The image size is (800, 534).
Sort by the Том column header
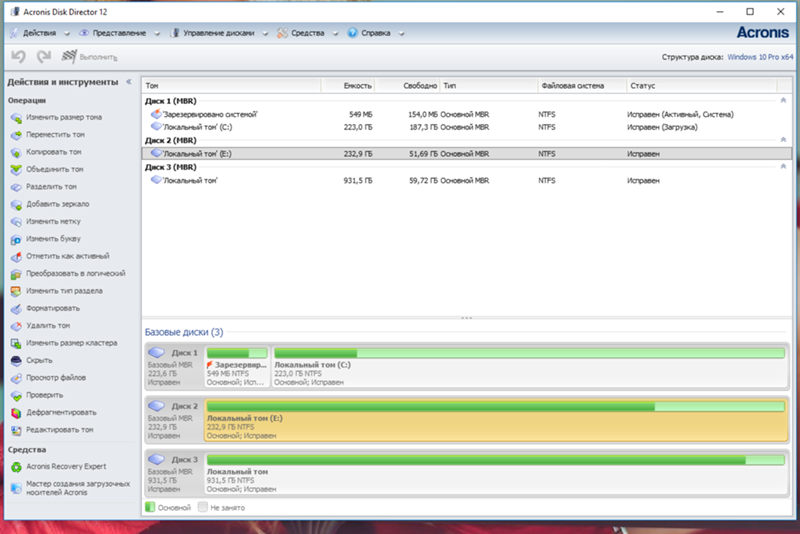pos(232,86)
